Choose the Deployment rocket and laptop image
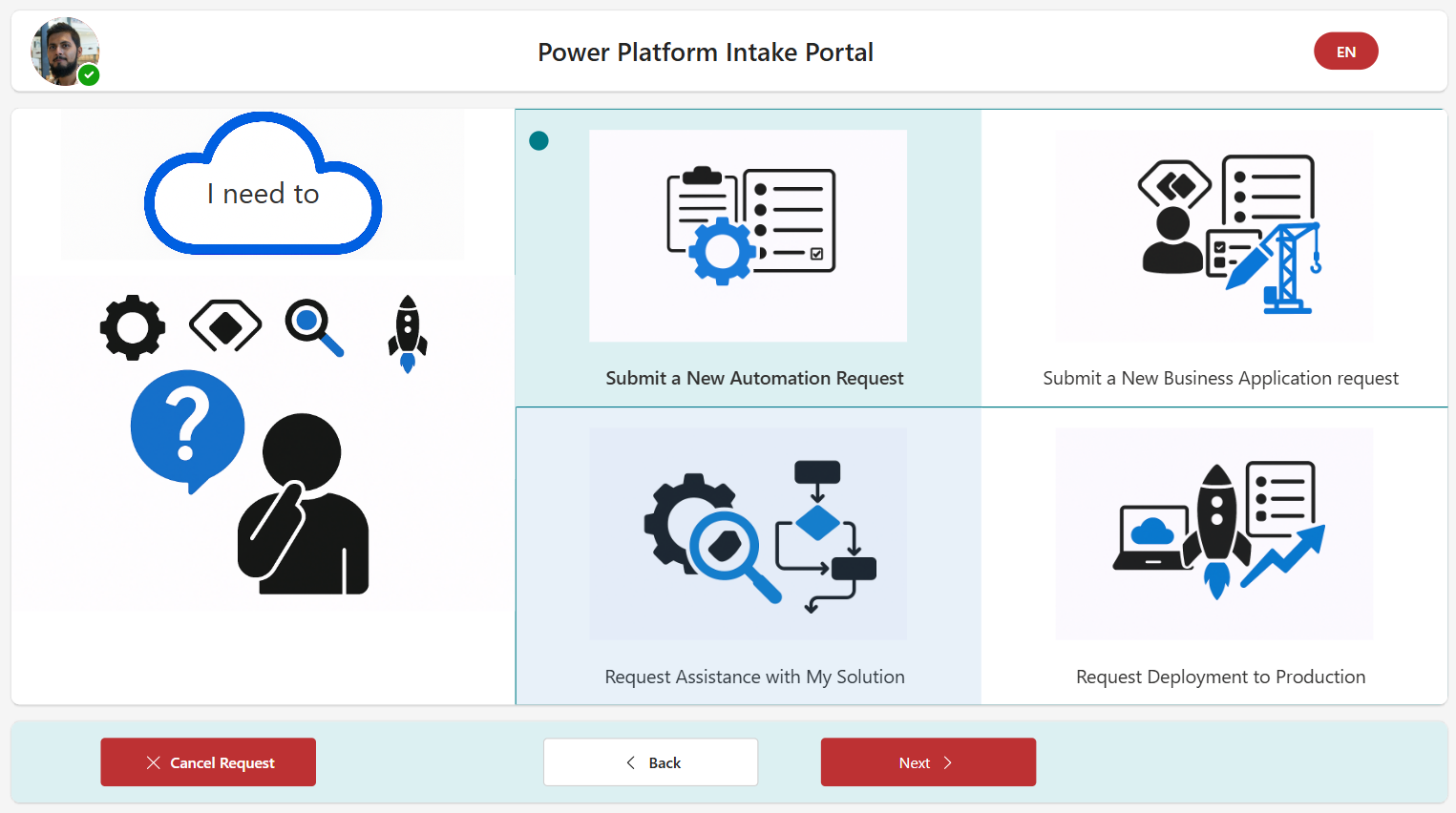Image resolution: width=1456 pixels, height=813 pixels. pyautogui.click(x=1214, y=533)
